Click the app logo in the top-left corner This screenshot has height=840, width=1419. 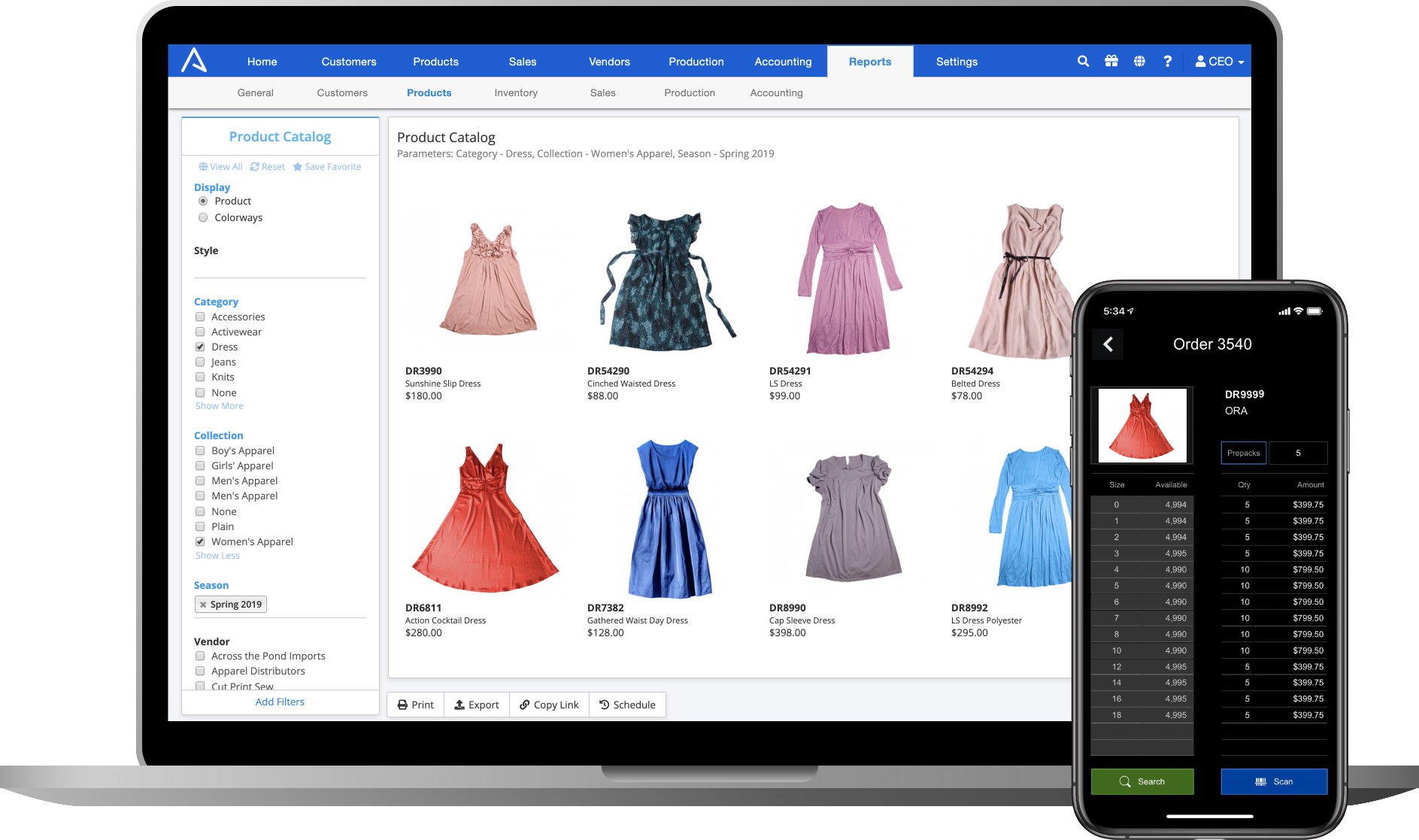tap(194, 61)
